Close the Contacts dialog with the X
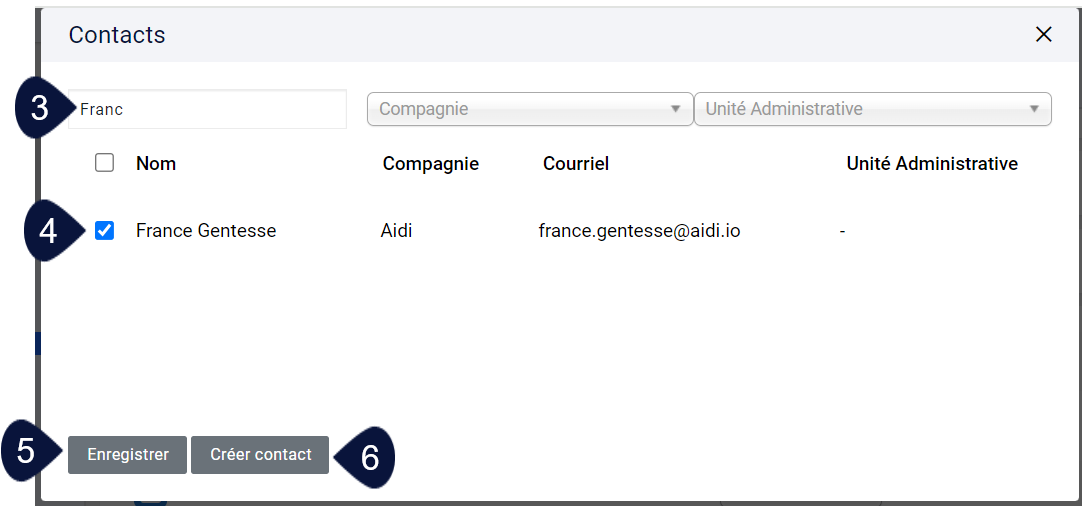 [1043, 35]
